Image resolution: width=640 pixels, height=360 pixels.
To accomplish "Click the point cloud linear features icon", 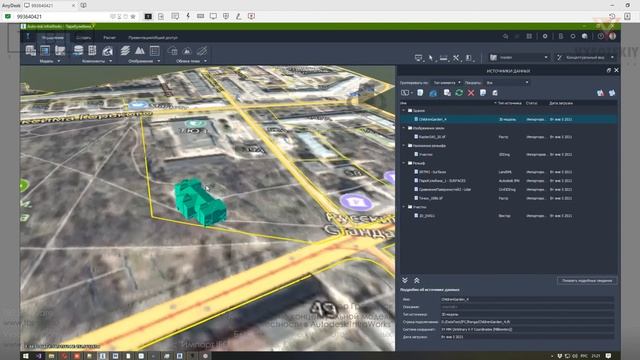I will 202,51.
